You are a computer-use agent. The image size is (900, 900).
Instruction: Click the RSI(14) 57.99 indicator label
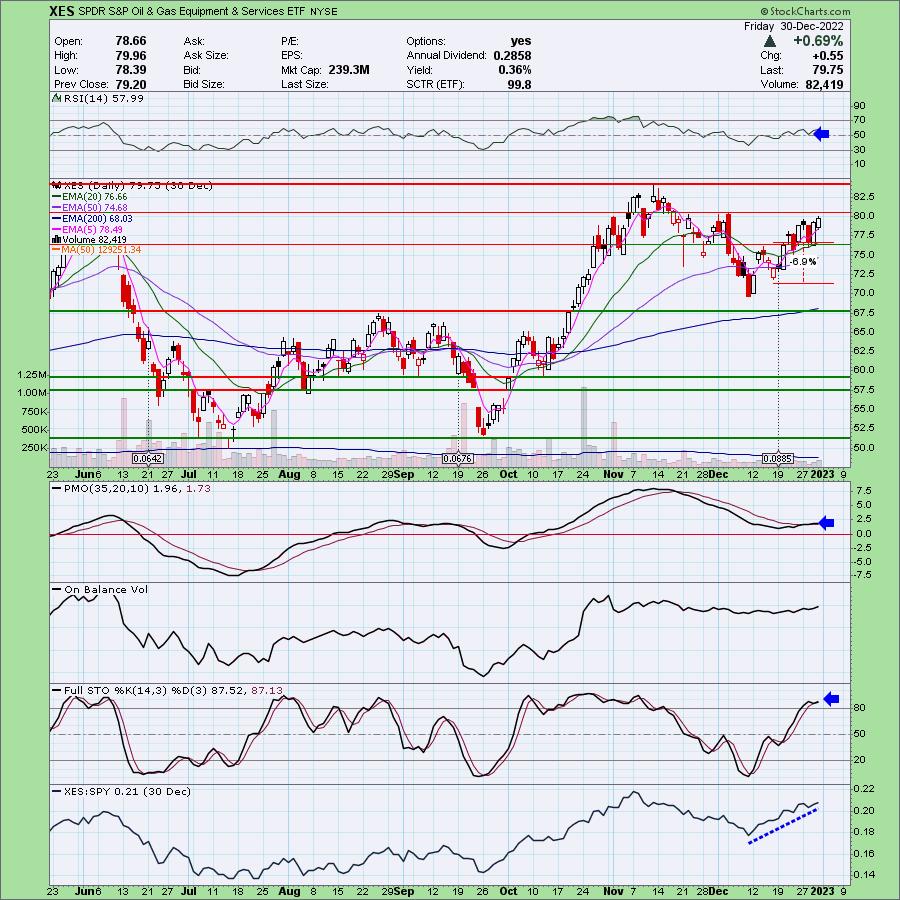98,99
